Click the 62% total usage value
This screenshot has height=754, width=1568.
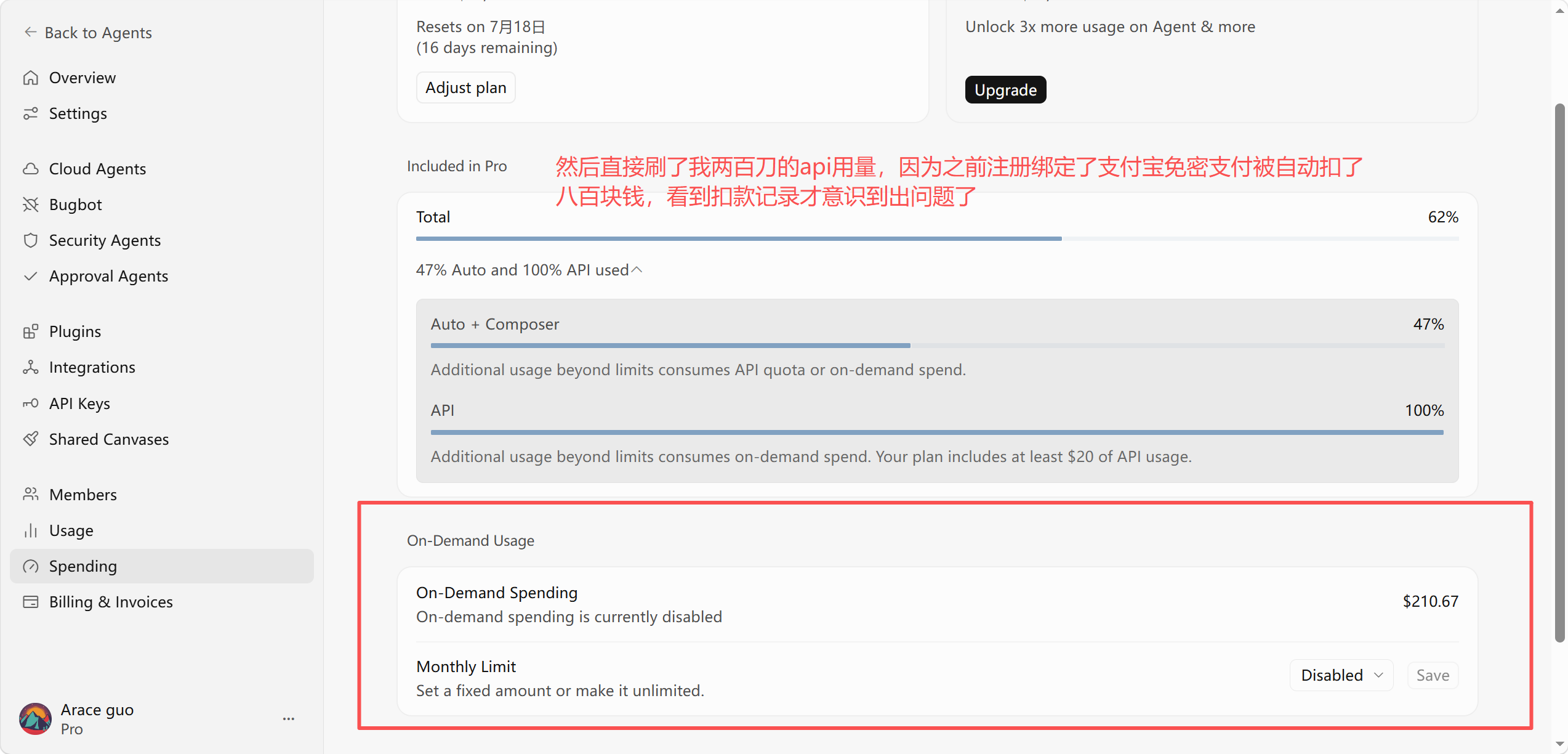pos(1442,217)
